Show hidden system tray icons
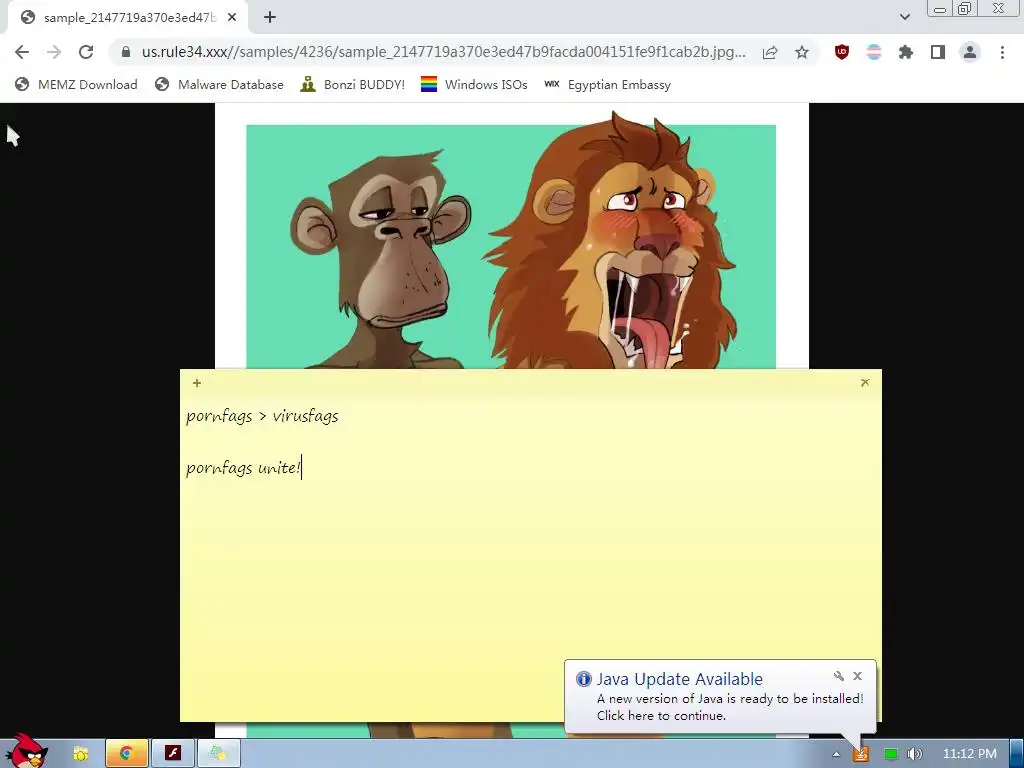 (836, 754)
